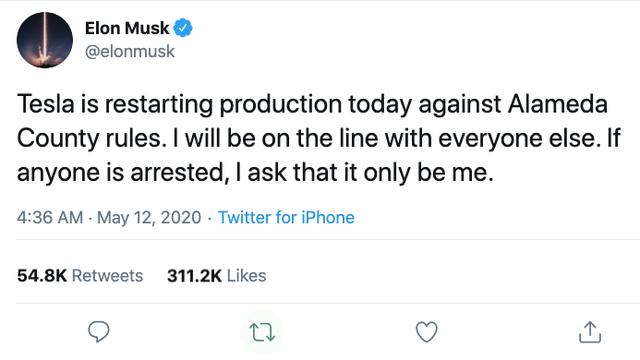Open the share sheet via upload arrow icon

590,331
